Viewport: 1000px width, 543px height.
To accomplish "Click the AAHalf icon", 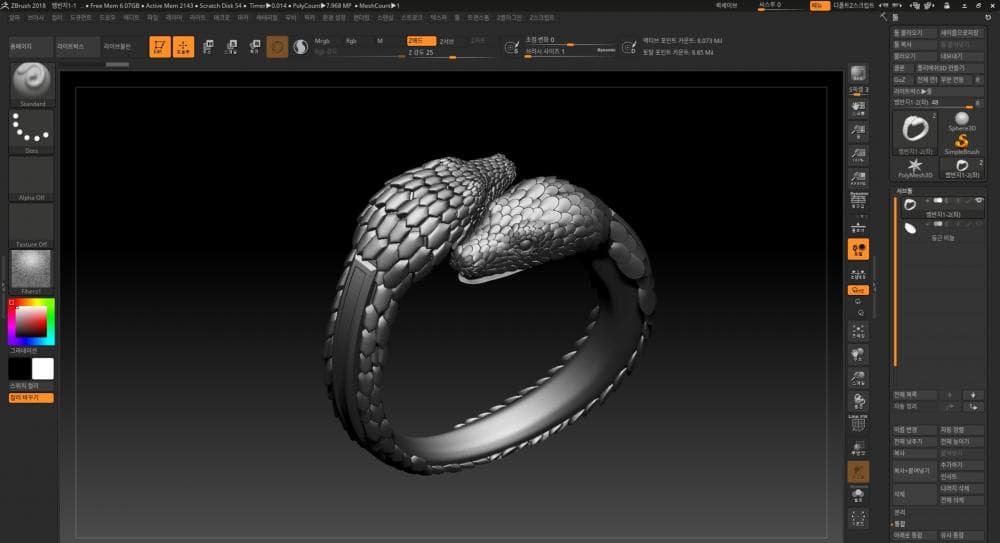I will pos(858,179).
